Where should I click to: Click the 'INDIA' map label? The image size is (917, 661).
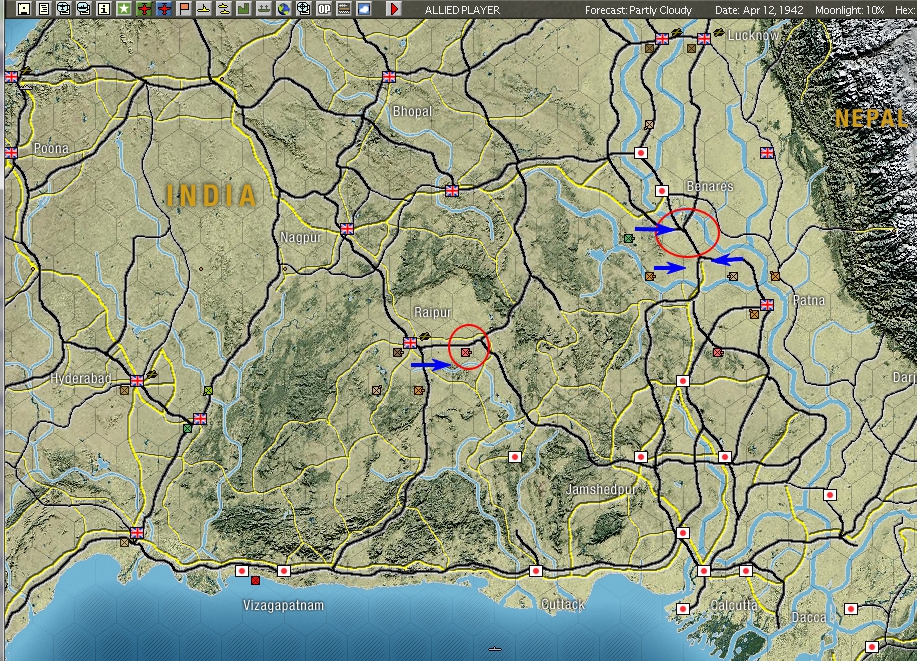click(211, 195)
